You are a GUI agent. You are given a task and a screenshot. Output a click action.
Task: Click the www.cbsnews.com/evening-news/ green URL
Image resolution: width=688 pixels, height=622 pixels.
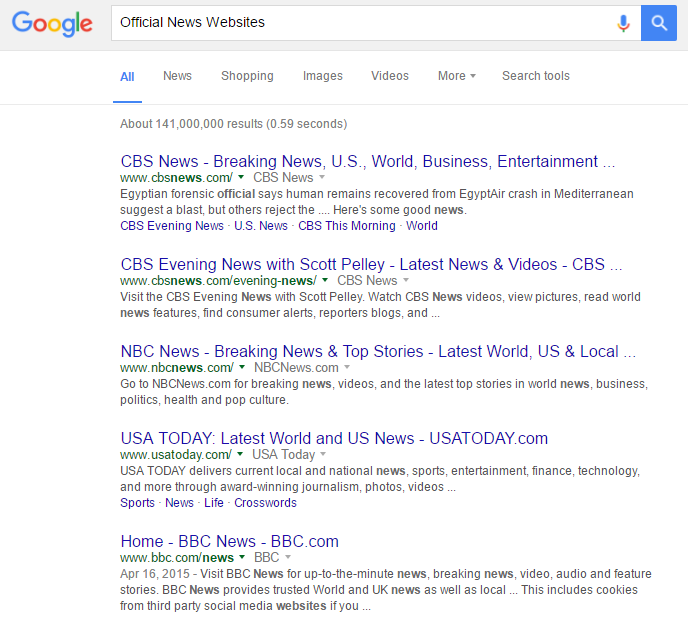point(219,280)
